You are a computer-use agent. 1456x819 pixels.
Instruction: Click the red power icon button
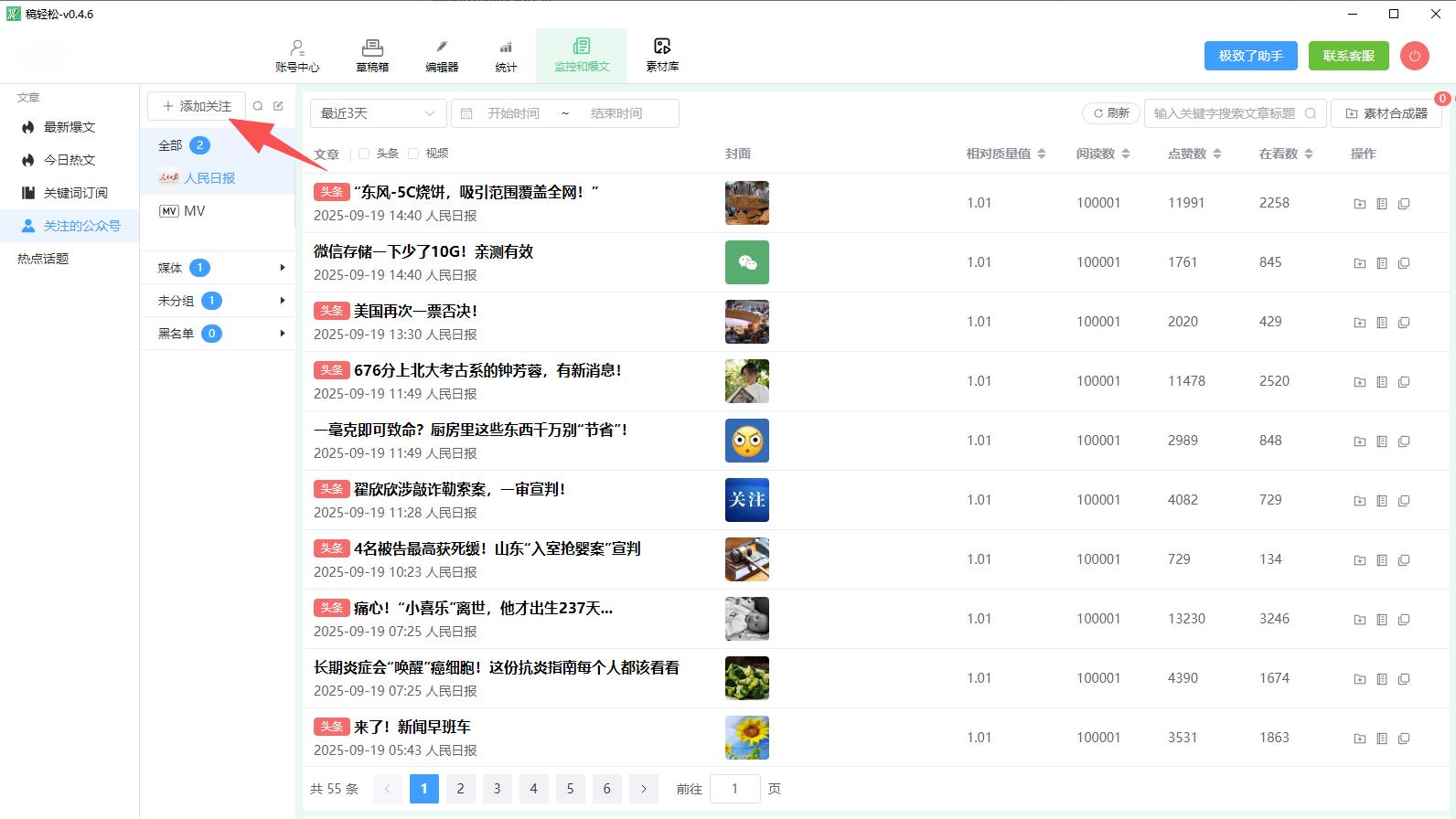[x=1414, y=56]
